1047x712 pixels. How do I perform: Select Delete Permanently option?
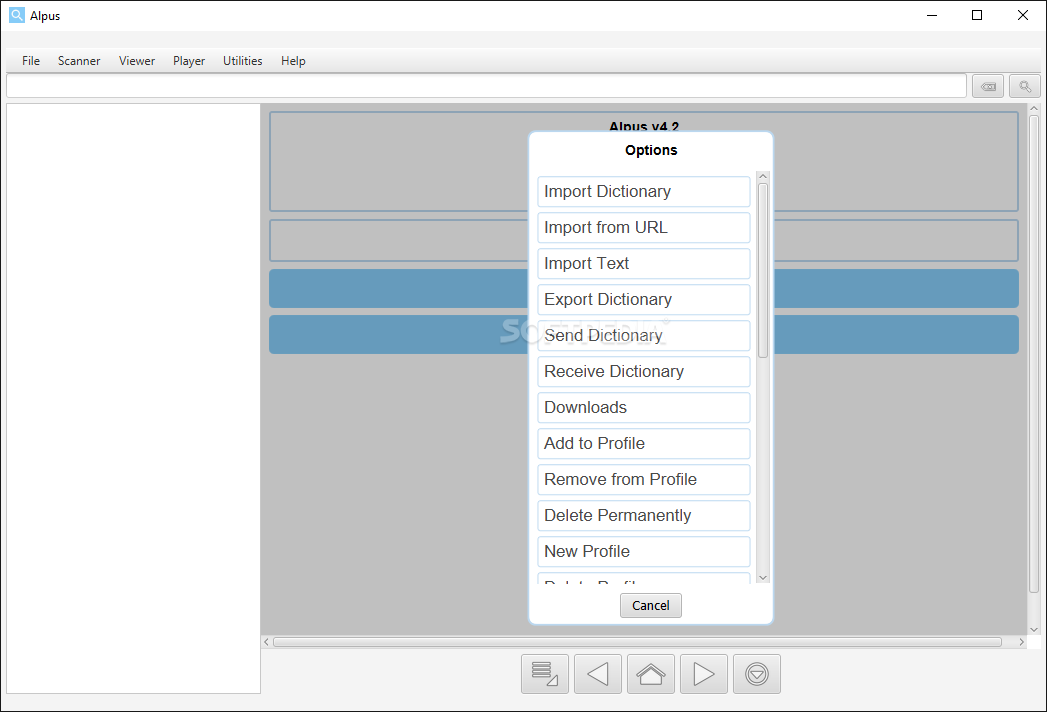pos(644,516)
